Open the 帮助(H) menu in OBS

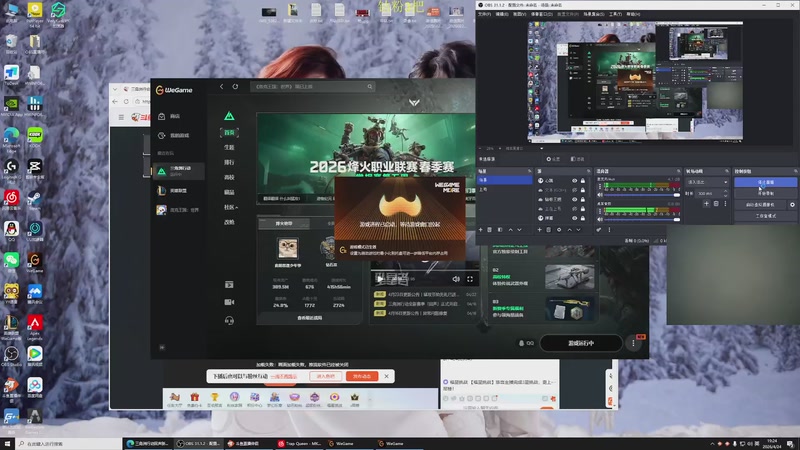pyautogui.click(x=633, y=14)
